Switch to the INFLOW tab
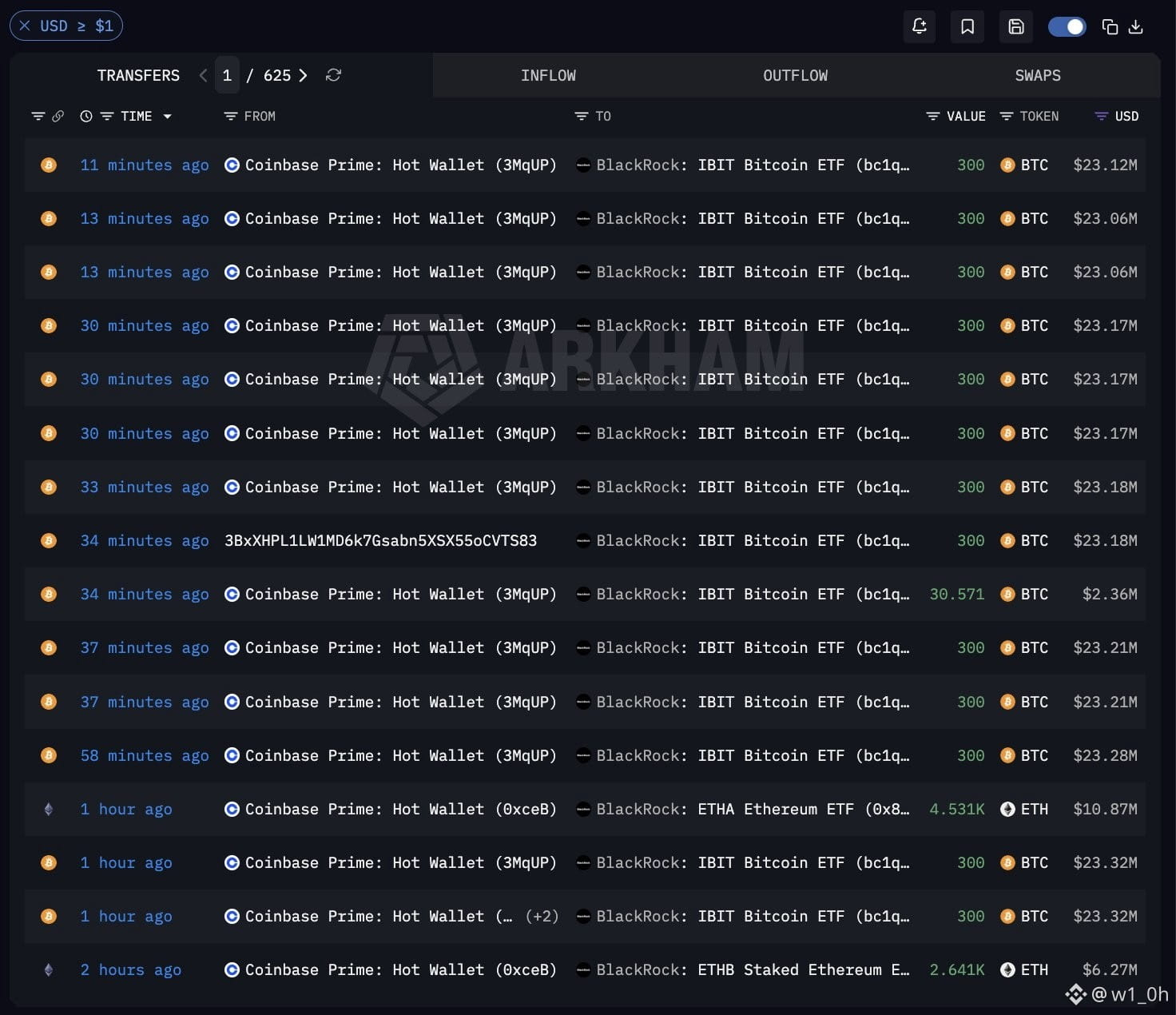 548,75
